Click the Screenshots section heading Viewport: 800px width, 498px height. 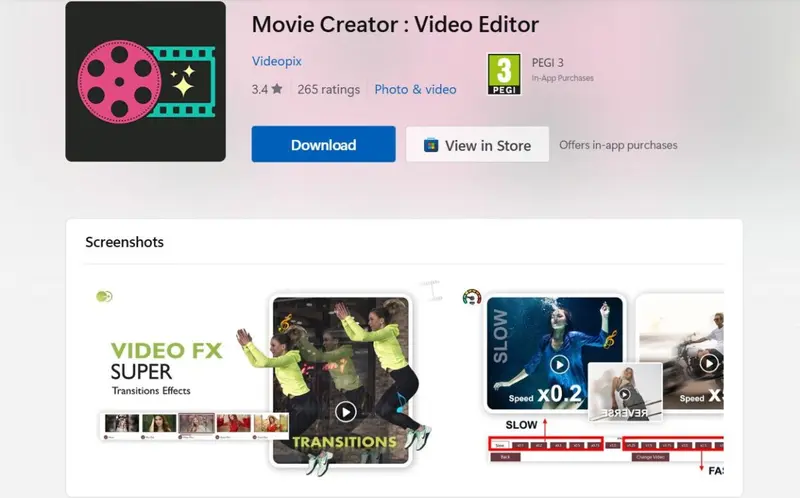pyautogui.click(x=124, y=242)
